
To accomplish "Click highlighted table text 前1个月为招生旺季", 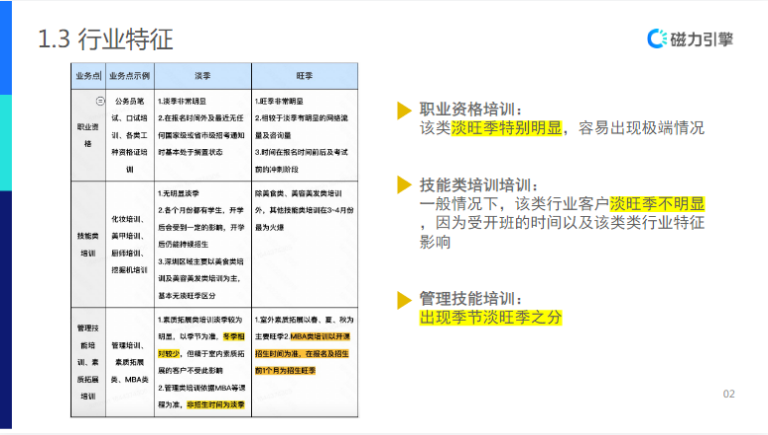I will pyautogui.click(x=285, y=371).
